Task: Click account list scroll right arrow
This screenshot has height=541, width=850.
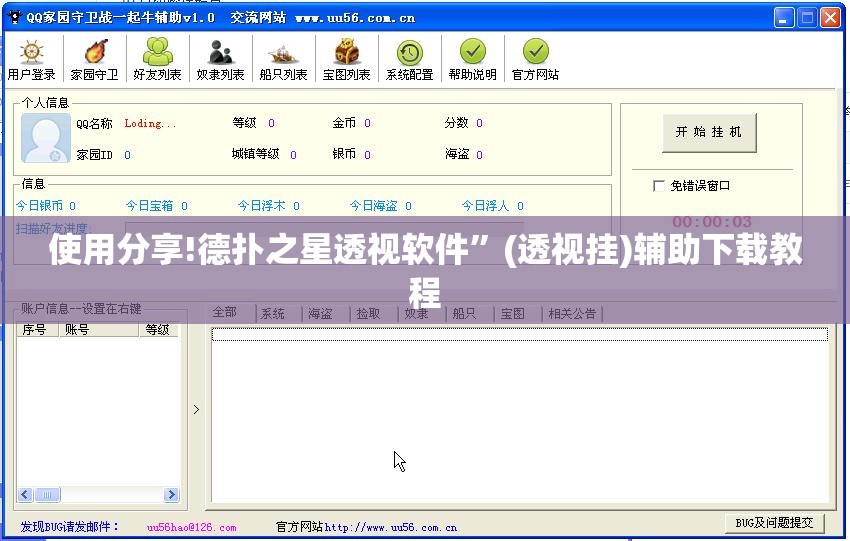Action: pos(171,494)
